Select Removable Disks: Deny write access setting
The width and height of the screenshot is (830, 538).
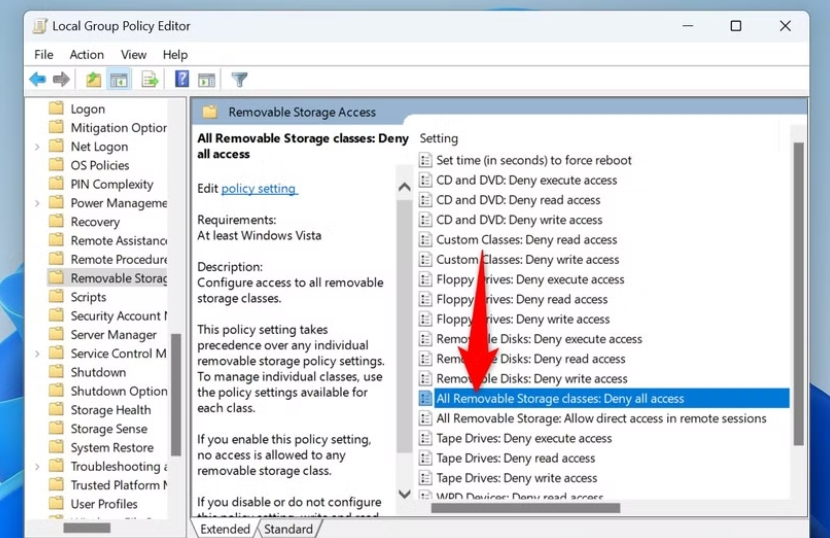tap(532, 379)
